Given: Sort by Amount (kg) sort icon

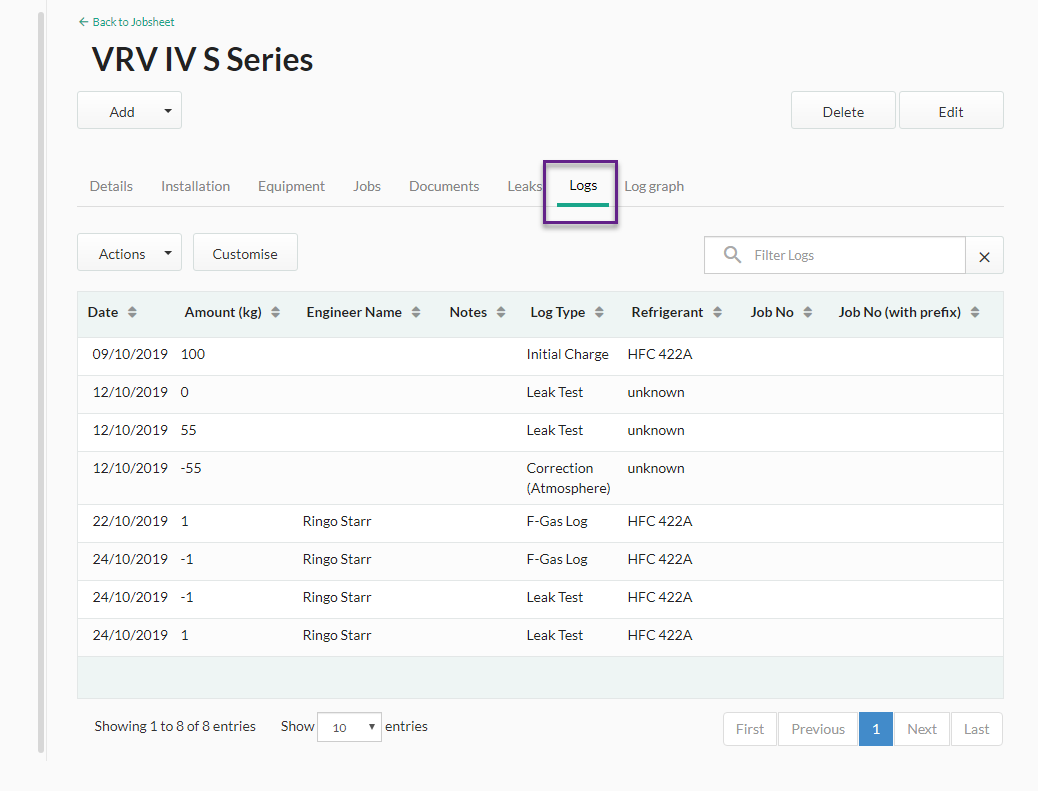Looking at the screenshot, I should [275, 312].
